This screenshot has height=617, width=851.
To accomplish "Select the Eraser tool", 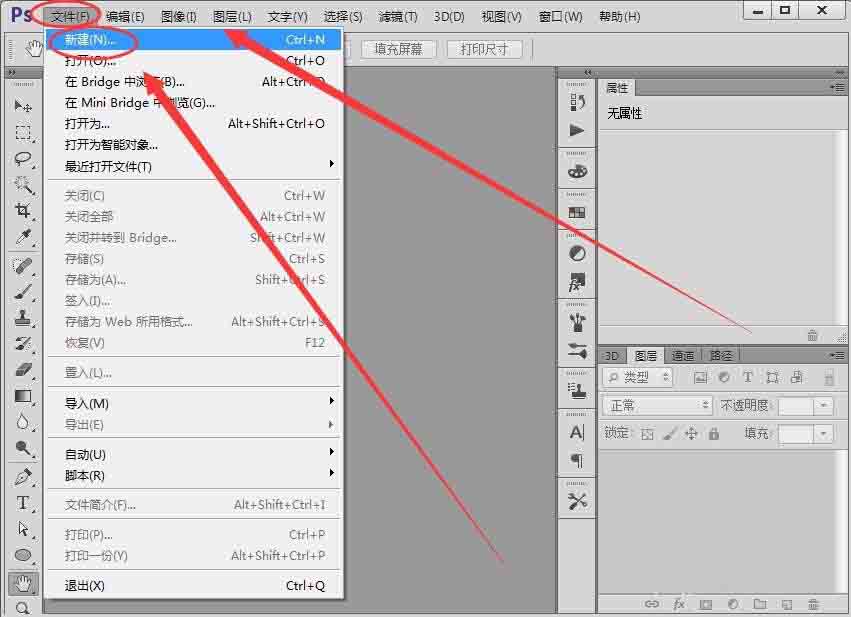I will click(23, 370).
